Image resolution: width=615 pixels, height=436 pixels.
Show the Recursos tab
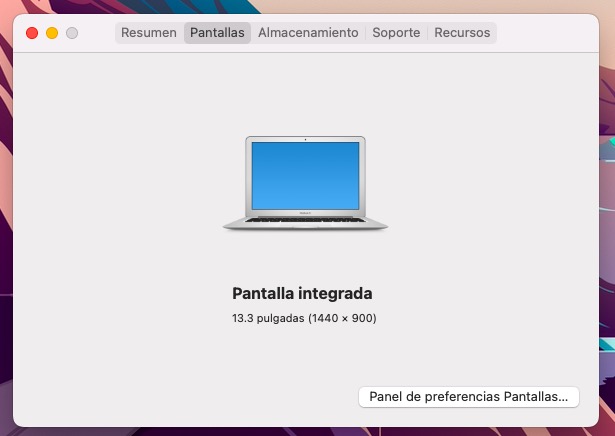462,33
